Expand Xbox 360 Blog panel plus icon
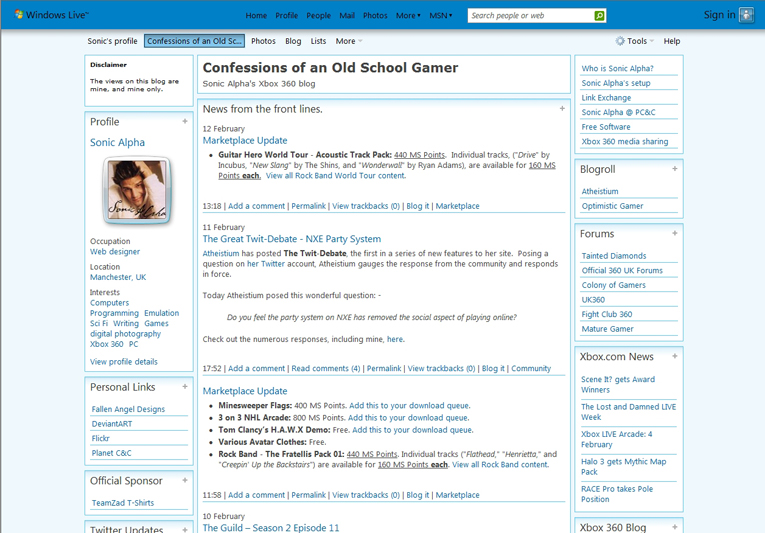The width and height of the screenshot is (765, 533). (x=675, y=527)
